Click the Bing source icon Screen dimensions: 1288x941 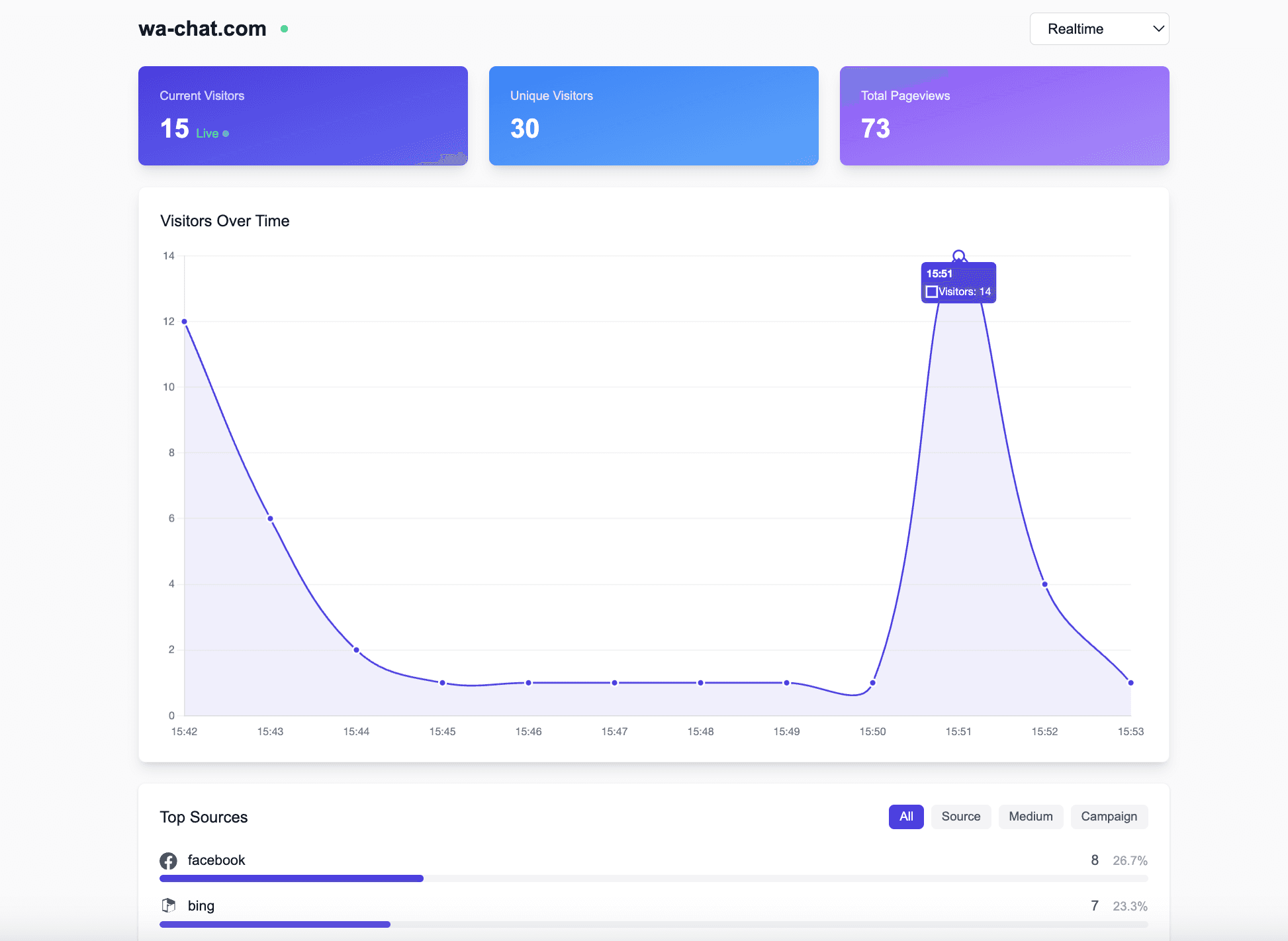(169, 905)
